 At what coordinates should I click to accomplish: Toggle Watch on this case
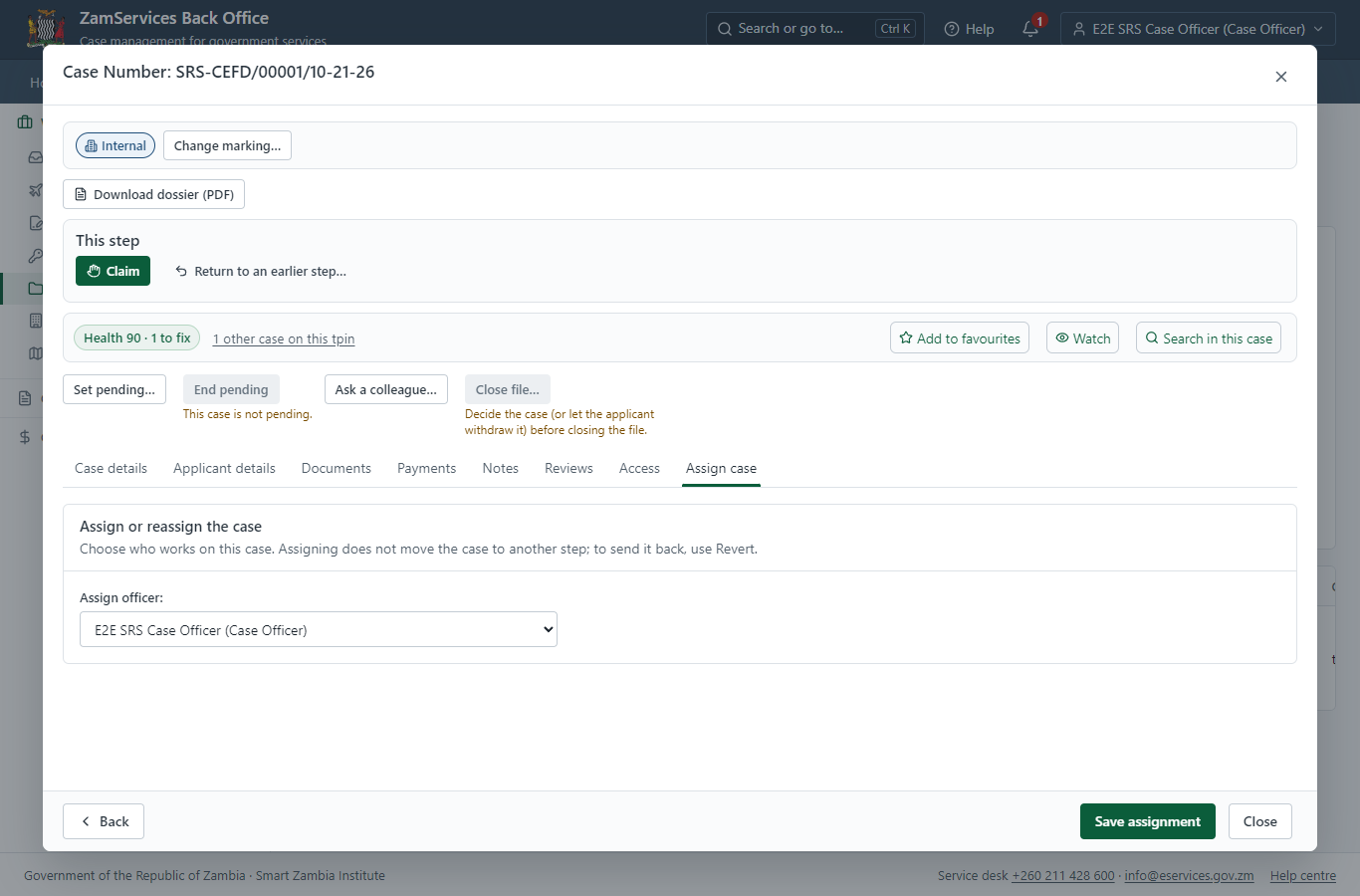[x=1082, y=338]
